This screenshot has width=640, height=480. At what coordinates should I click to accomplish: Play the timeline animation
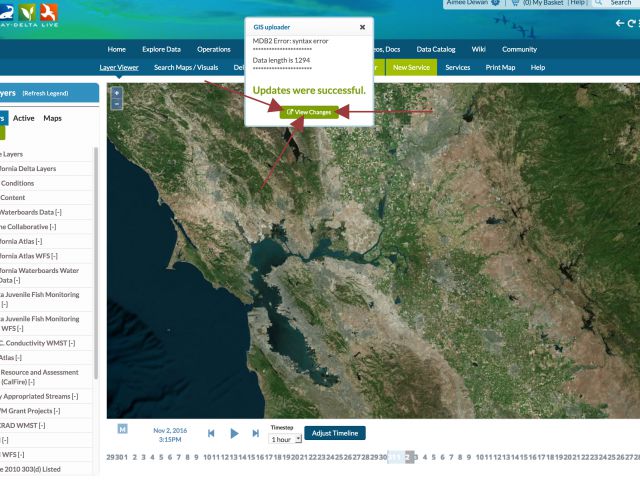click(234, 433)
